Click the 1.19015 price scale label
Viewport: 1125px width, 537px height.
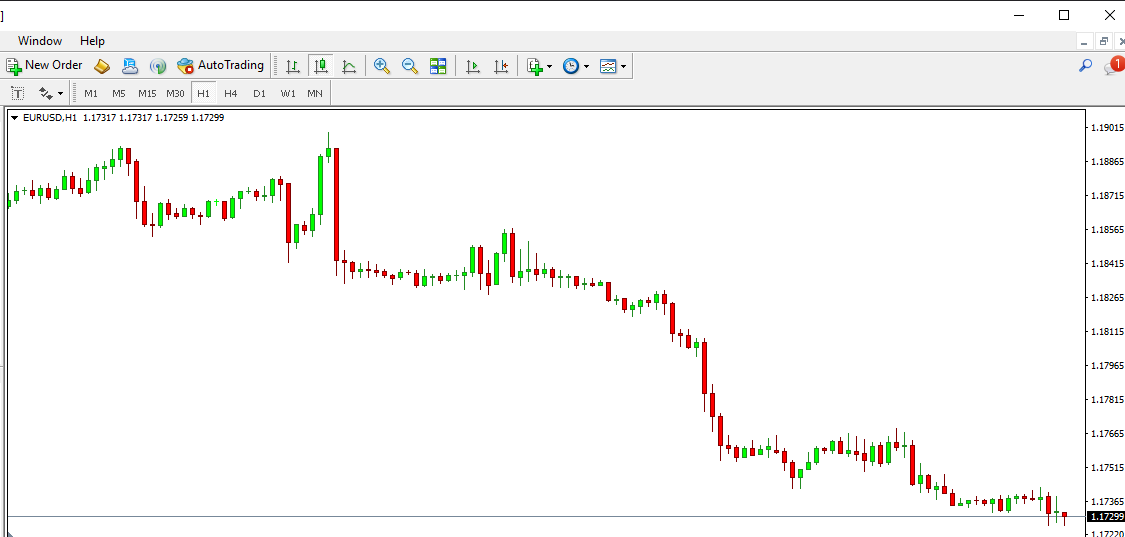tap(1106, 128)
